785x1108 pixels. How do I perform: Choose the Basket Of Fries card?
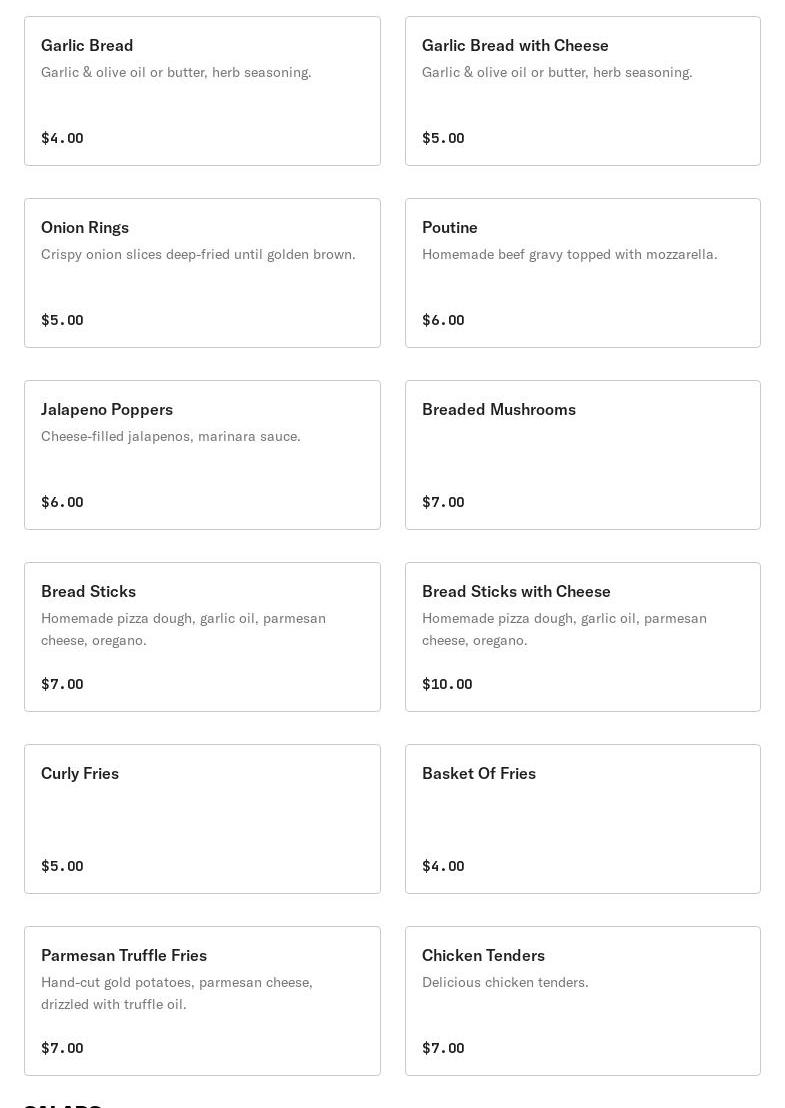[583, 819]
